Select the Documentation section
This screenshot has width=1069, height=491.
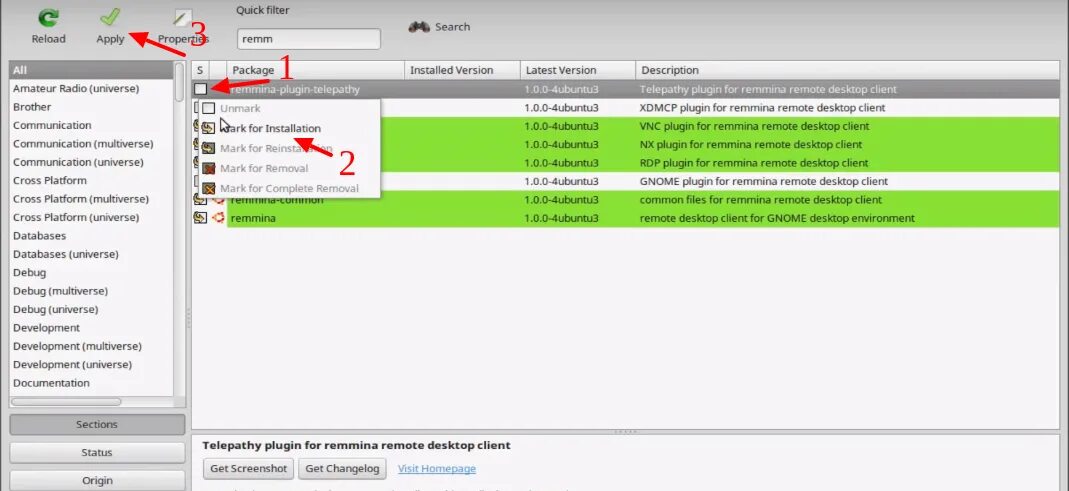click(x=91, y=383)
